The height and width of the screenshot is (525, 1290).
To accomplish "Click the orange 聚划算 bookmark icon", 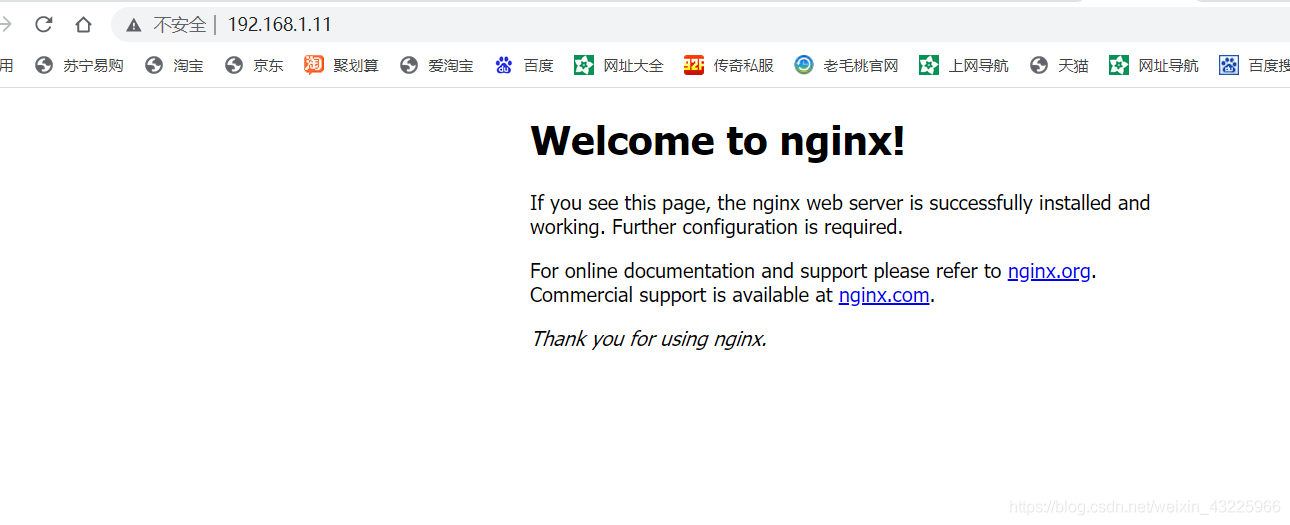I will (314, 65).
